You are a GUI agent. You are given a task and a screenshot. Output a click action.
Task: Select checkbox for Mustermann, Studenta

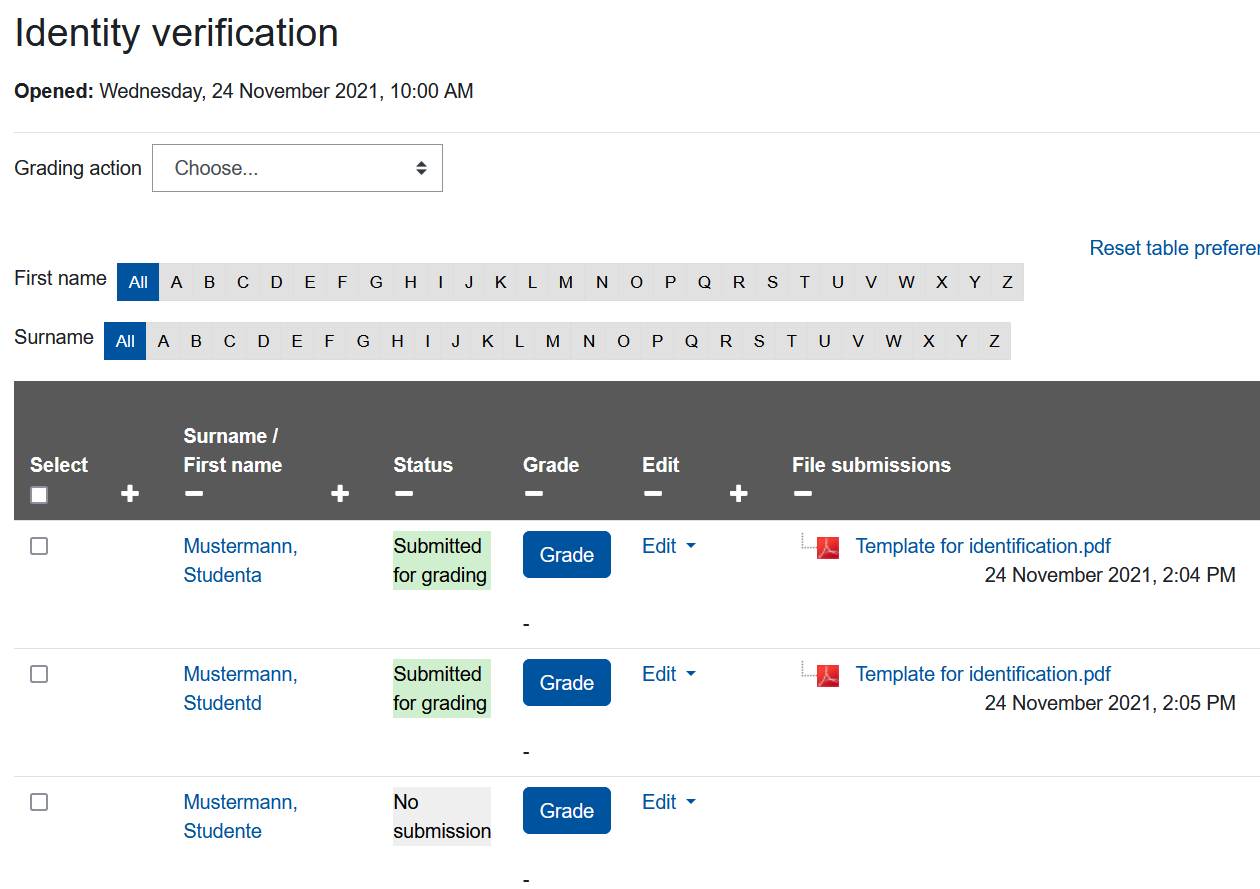(x=39, y=546)
